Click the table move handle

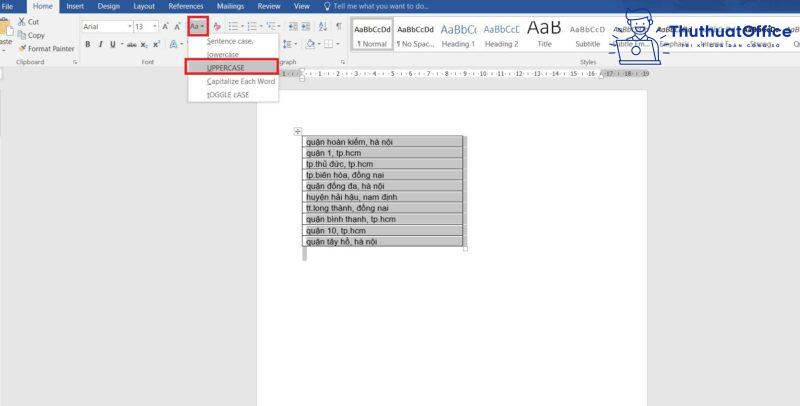tap(298, 131)
